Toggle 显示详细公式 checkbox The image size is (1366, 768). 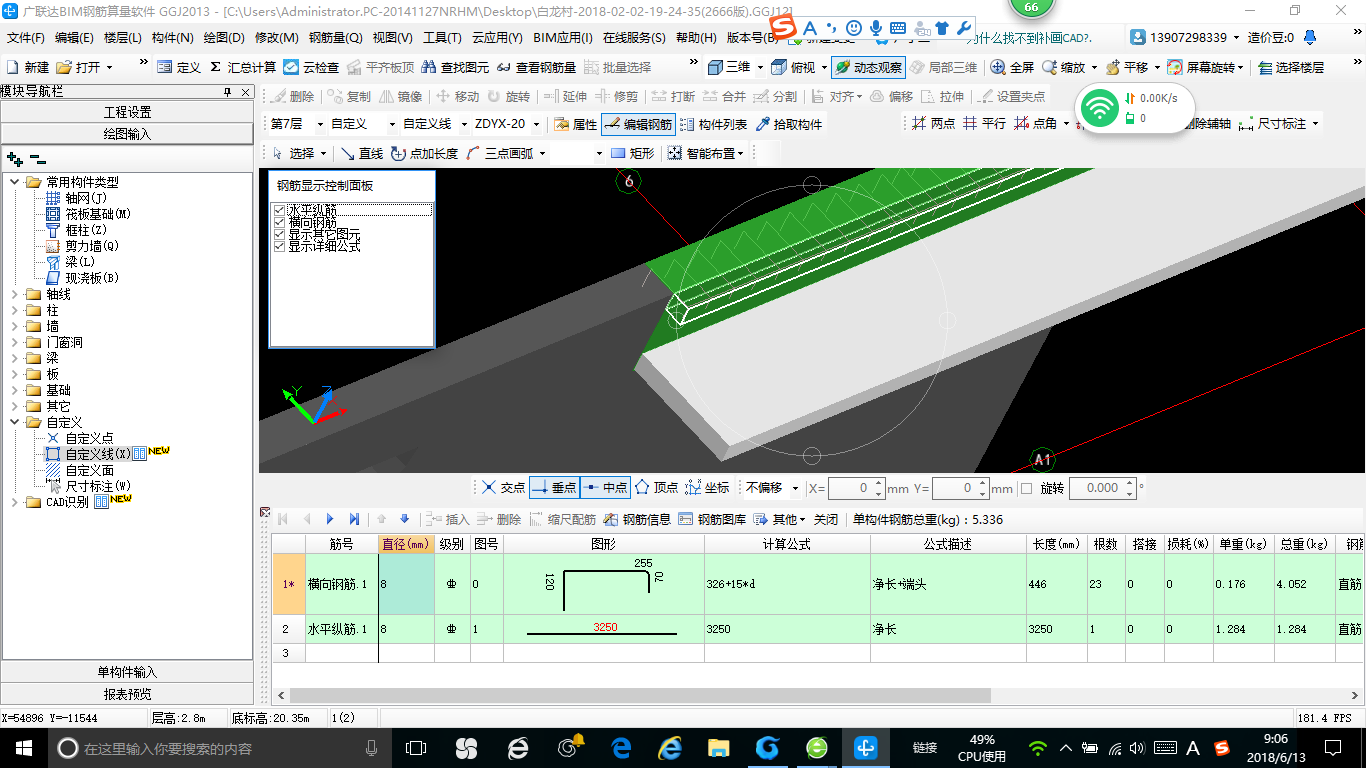point(279,246)
